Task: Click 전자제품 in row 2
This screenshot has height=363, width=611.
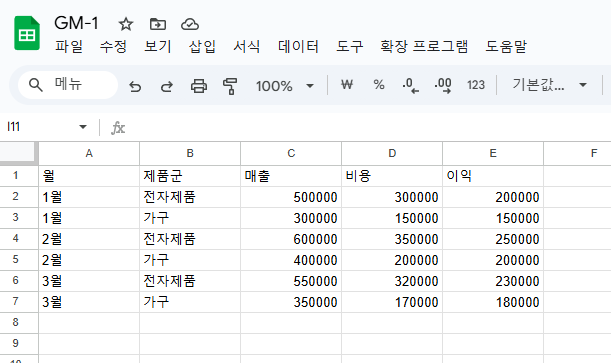Action: [190, 197]
